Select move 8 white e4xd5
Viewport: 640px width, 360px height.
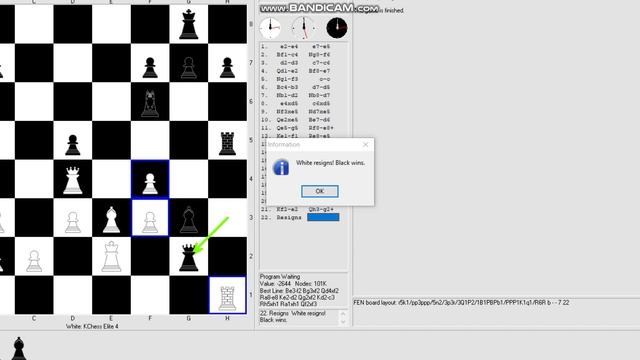coord(289,104)
